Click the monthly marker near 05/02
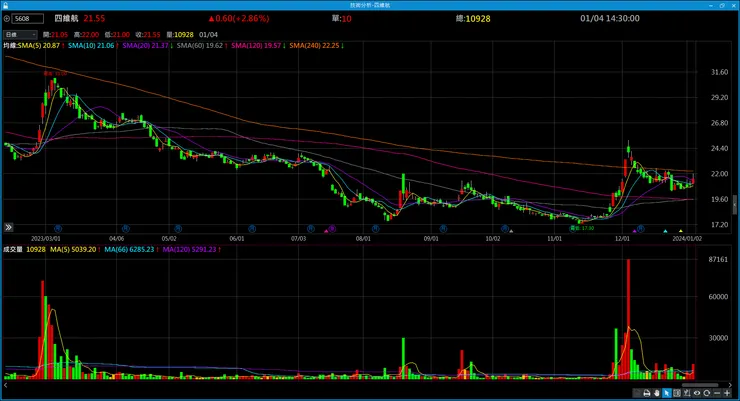Image resolution: width=740 pixels, height=401 pixels. 178,229
